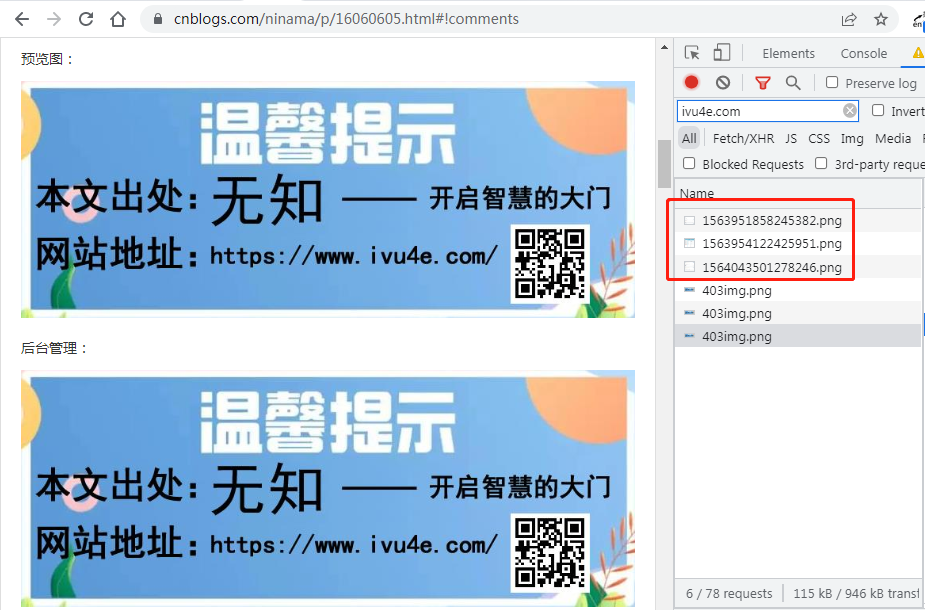Open the Console tab

coord(863,54)
